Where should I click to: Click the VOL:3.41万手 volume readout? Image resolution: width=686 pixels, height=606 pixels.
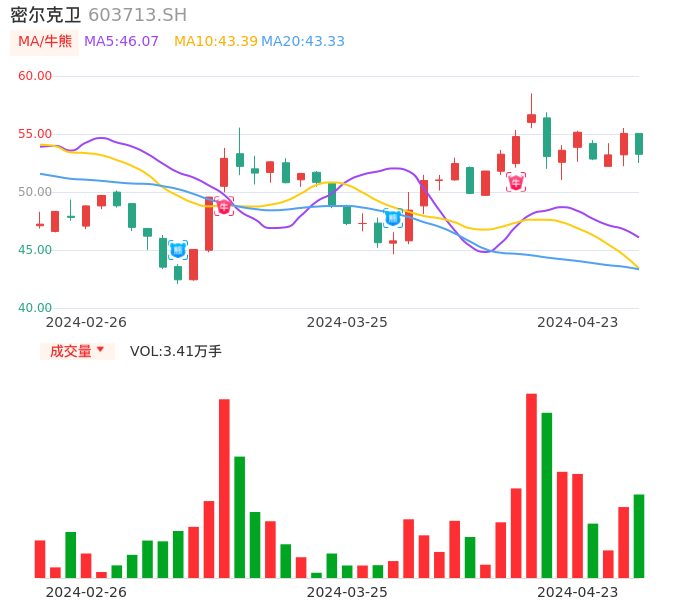[176, 351]
